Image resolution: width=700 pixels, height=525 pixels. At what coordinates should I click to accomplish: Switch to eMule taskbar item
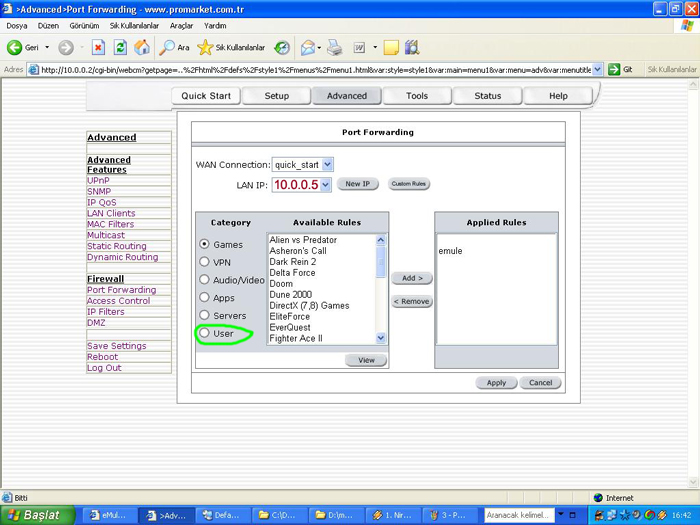pyautogui.click(x=109, y=515)
